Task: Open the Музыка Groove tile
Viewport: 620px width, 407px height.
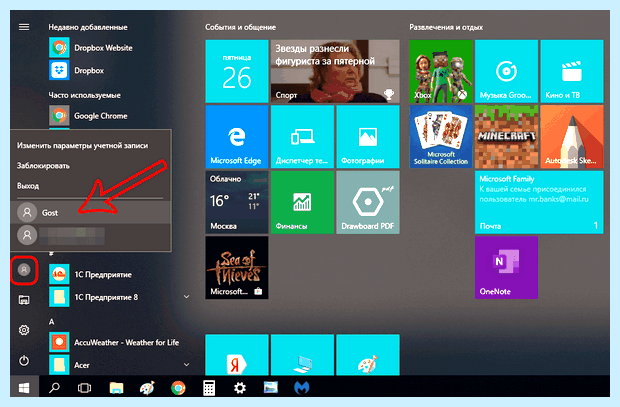Action: pos(507,71)
